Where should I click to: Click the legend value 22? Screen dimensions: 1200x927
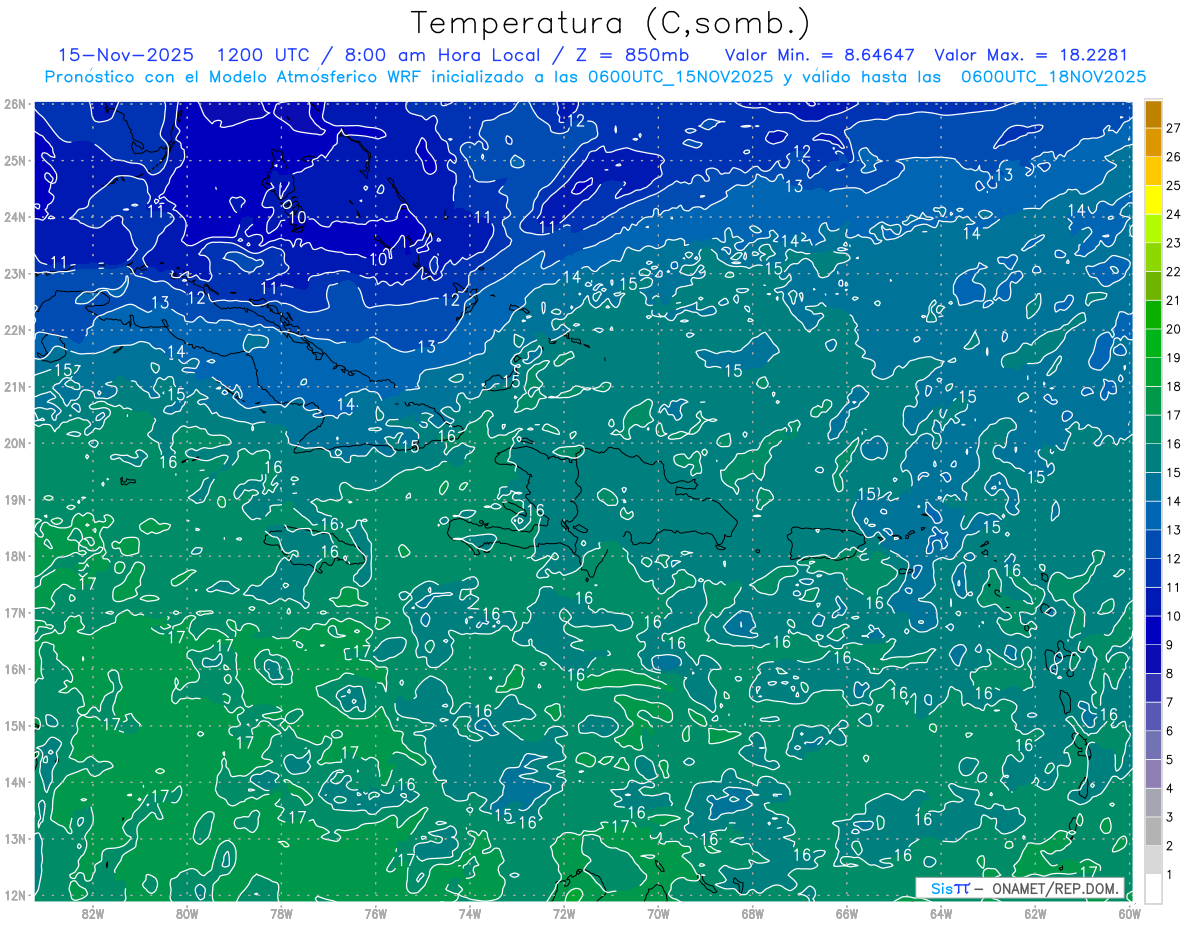click(1173, 271)
